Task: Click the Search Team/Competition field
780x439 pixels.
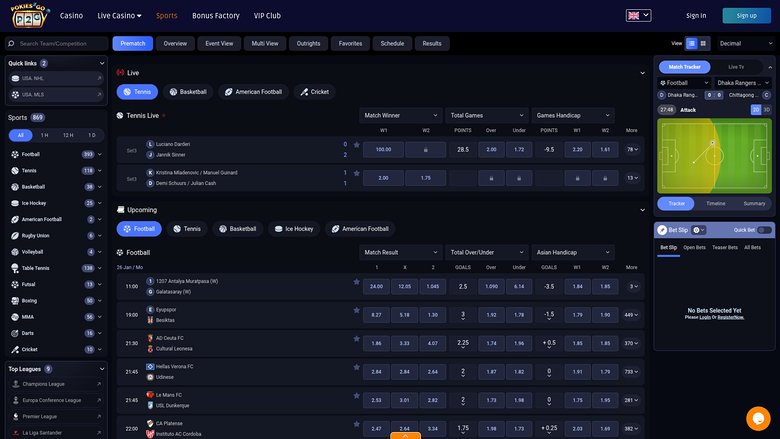Action: [57, 44]
